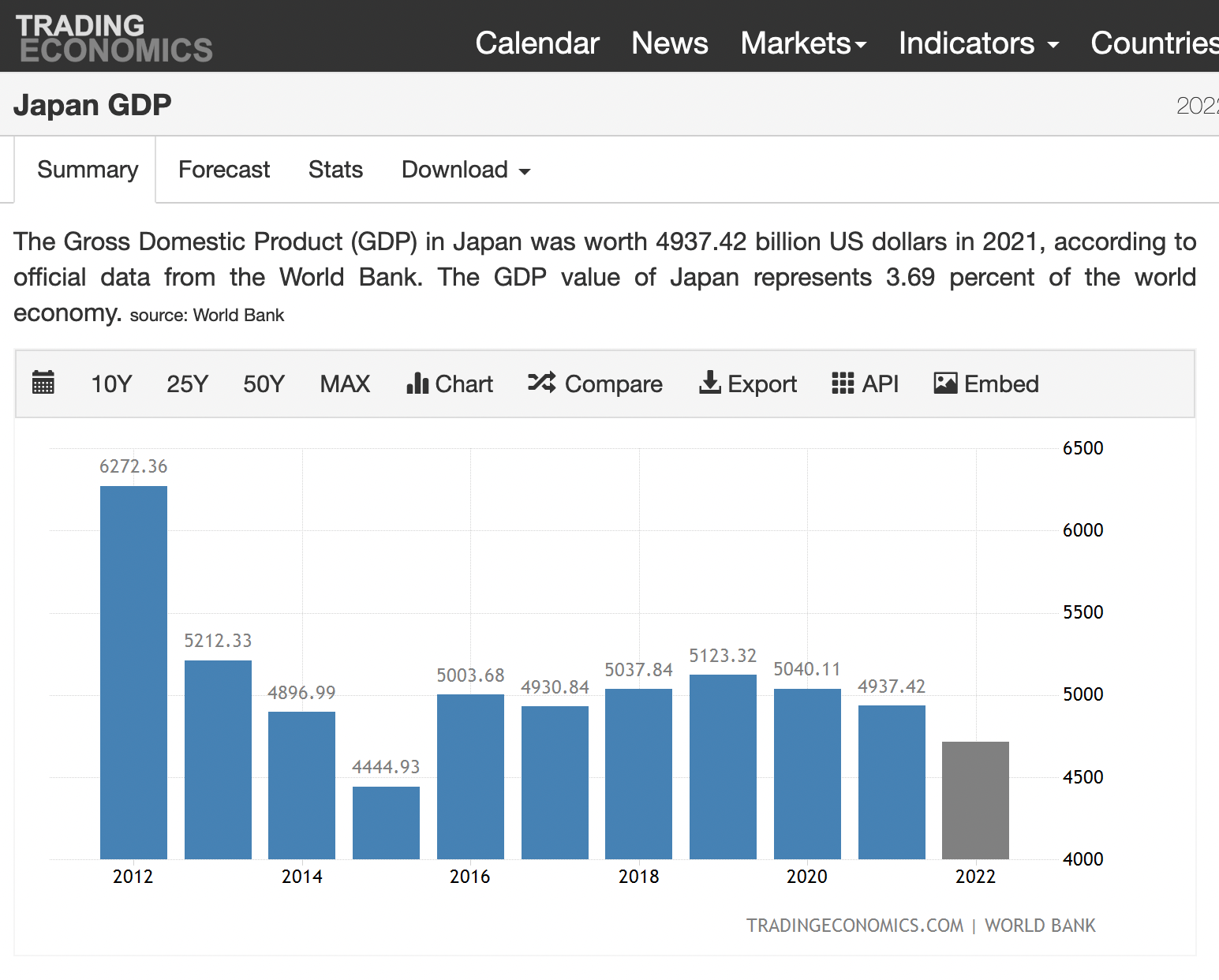The image size is (1219, 980).
Task: Select the 50Y time range
Action: (264, 384)
